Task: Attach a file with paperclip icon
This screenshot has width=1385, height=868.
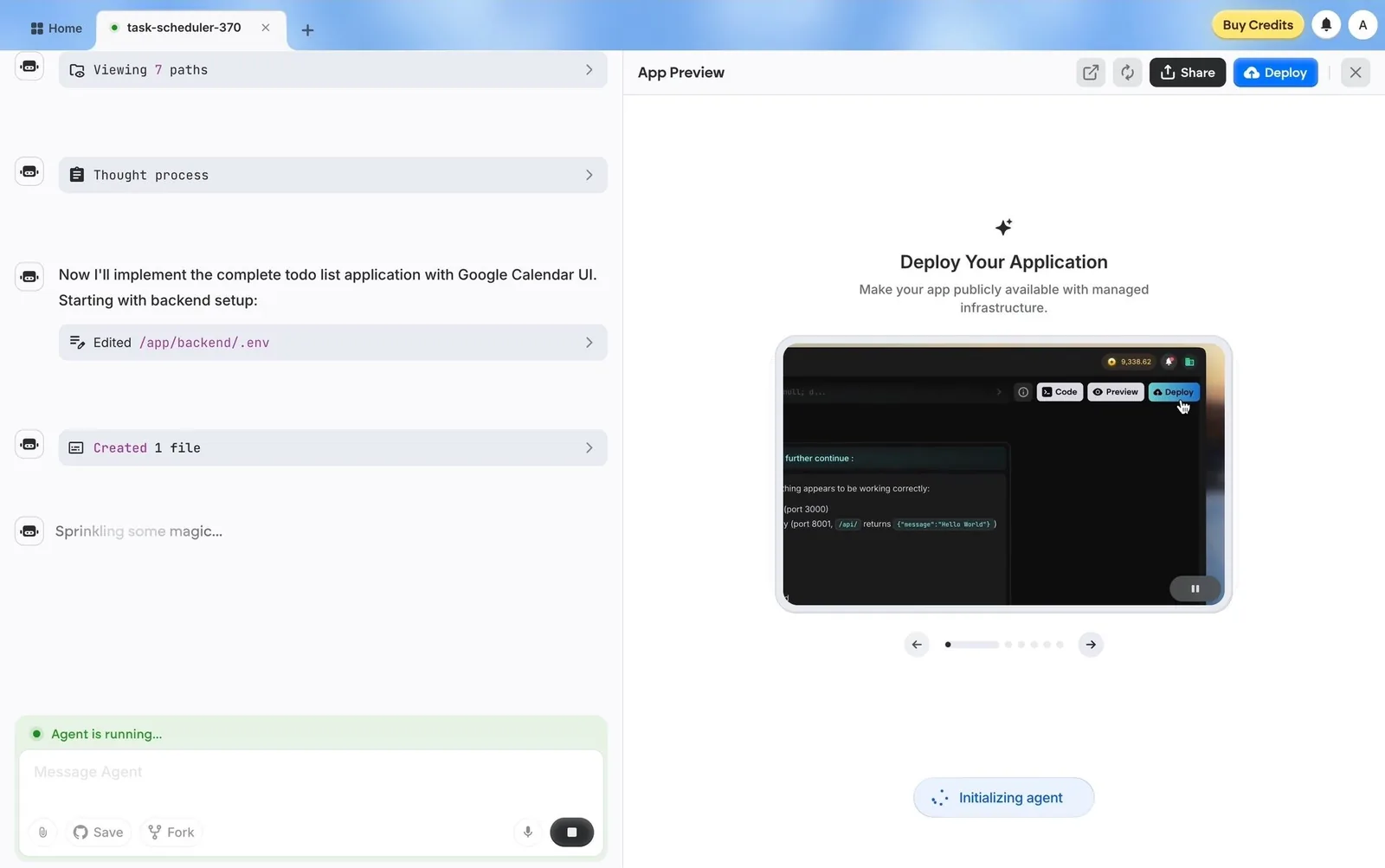Action: [x=42, y=833]
